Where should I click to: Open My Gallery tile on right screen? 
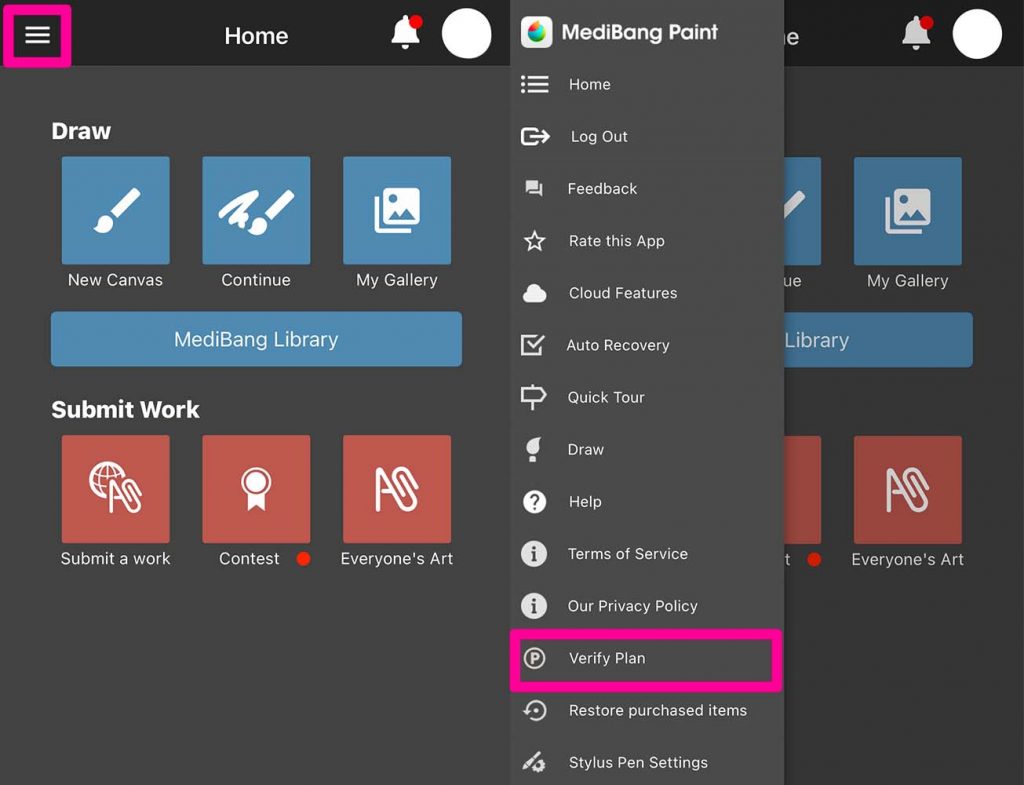coord(908,211)
